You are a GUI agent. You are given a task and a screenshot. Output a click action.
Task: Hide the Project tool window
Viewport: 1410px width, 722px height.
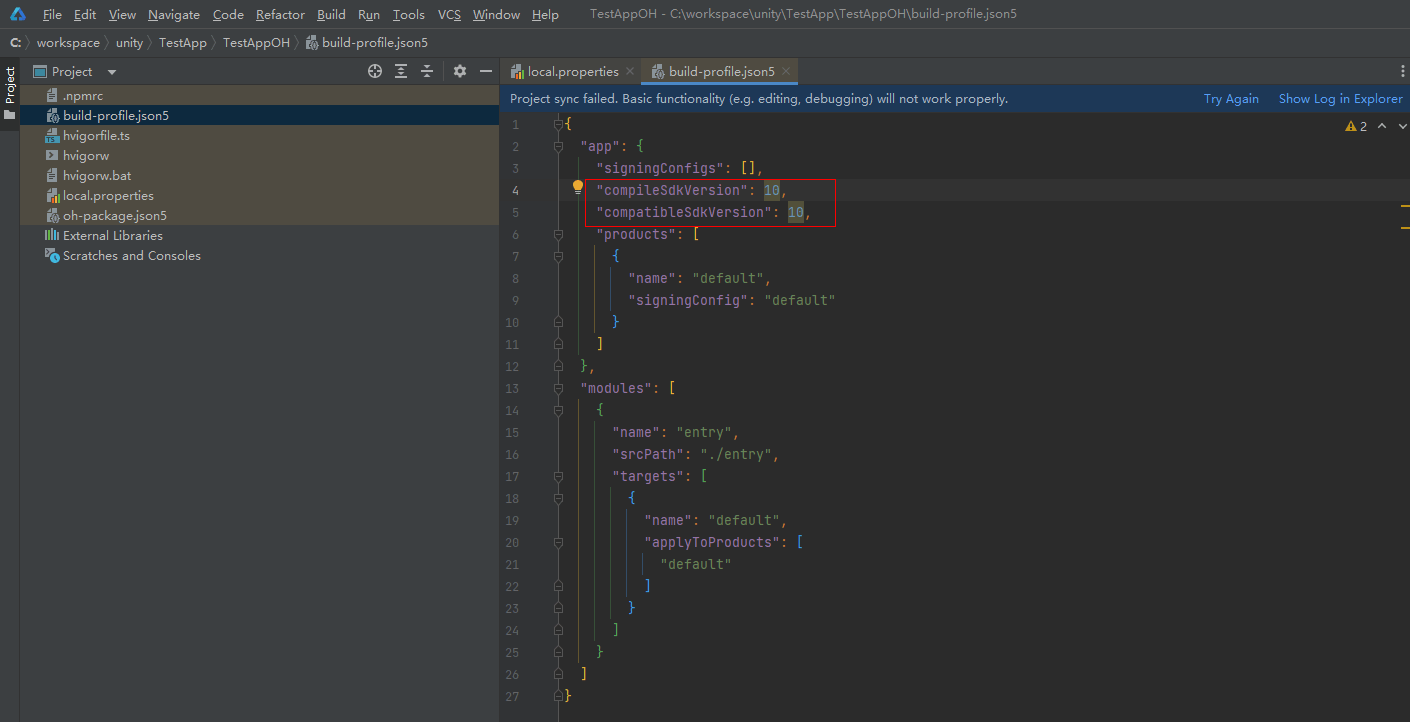coord(486,71)
